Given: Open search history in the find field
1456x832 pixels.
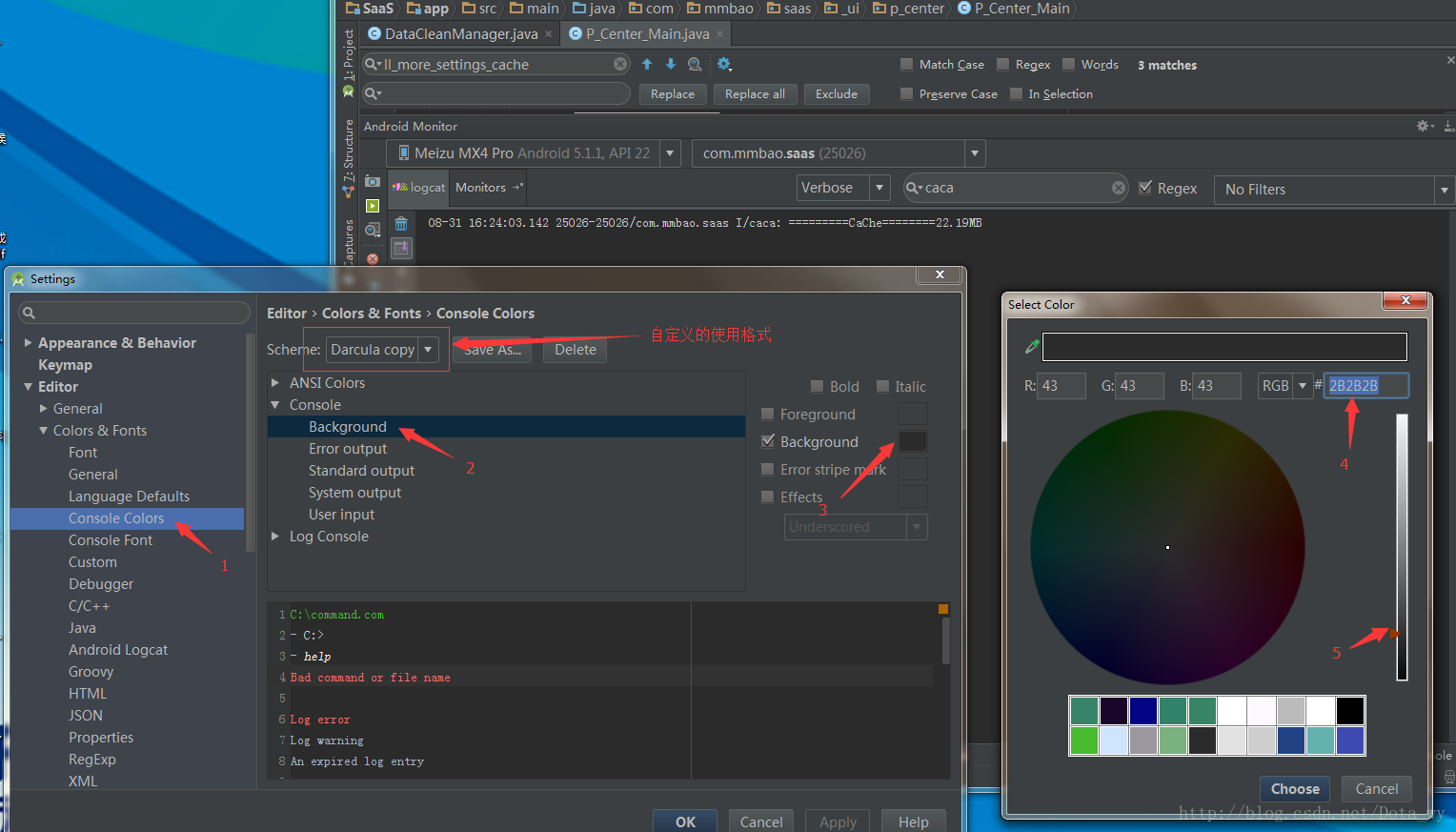Looking at the screenshot, I should click(373, 64).
